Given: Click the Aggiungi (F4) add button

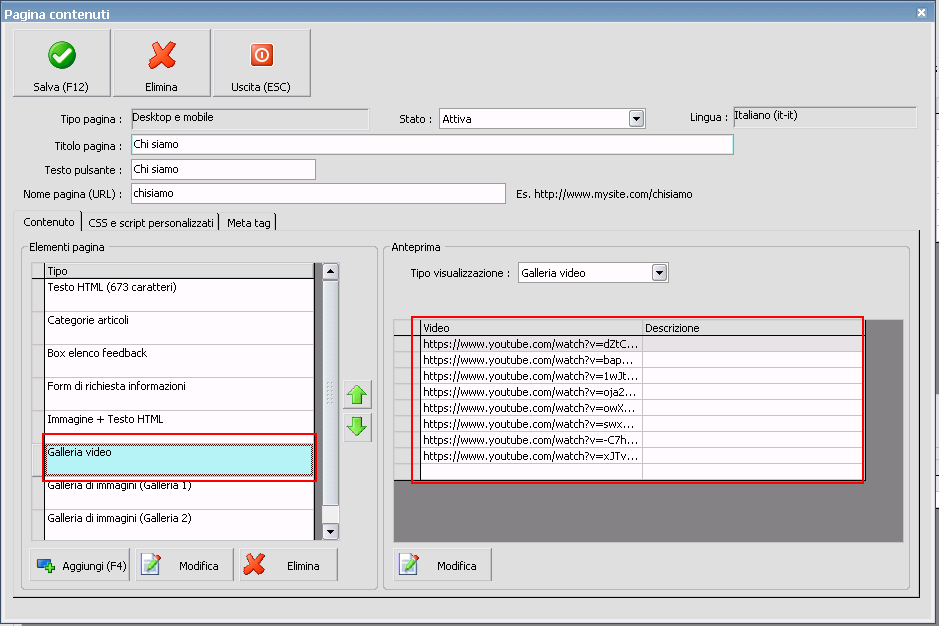Looking at the screenshot, I should pyautogui.click(x=80, y=565).
